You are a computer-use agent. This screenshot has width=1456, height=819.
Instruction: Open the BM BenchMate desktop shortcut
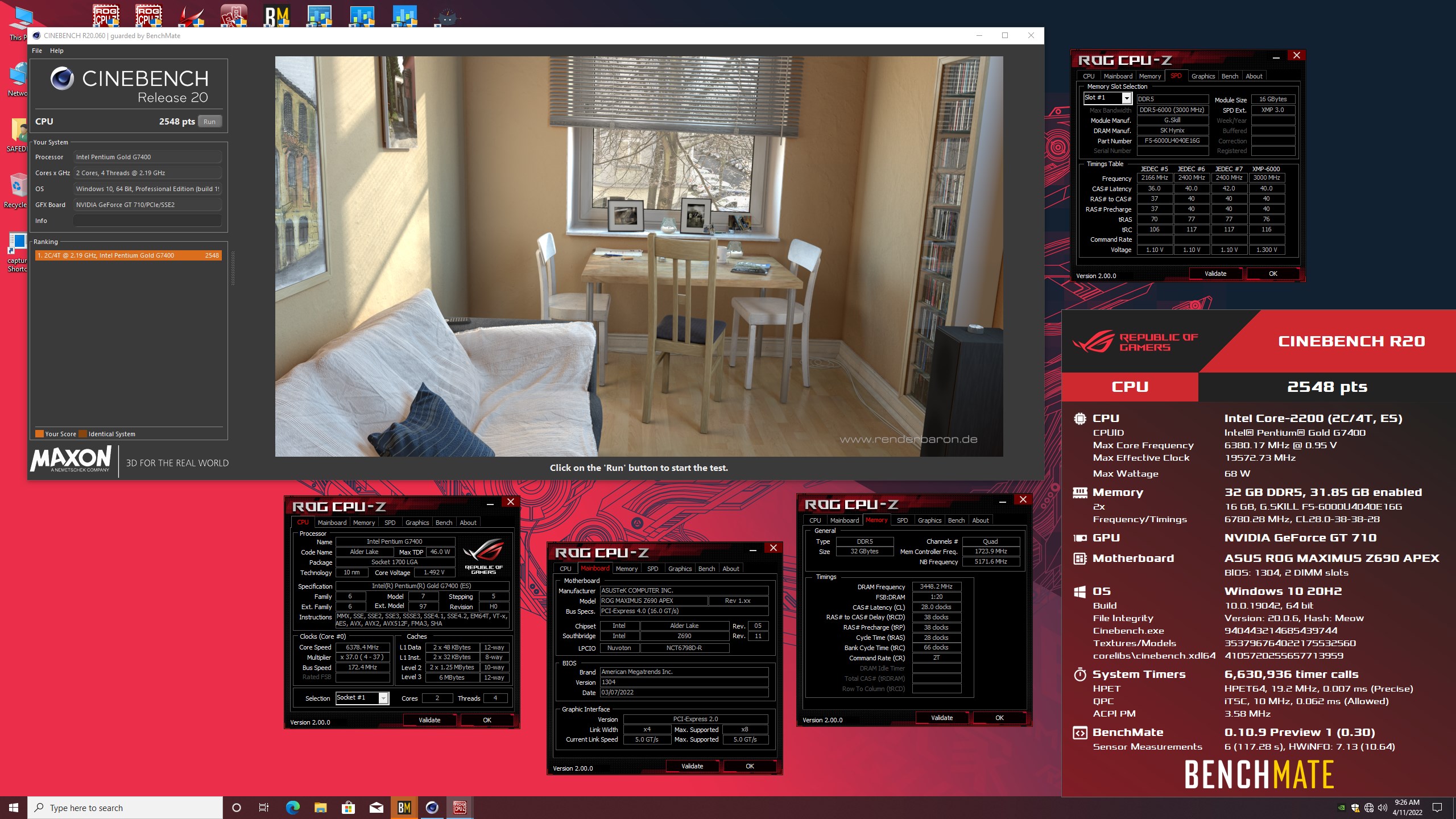[x=277, y=16]
